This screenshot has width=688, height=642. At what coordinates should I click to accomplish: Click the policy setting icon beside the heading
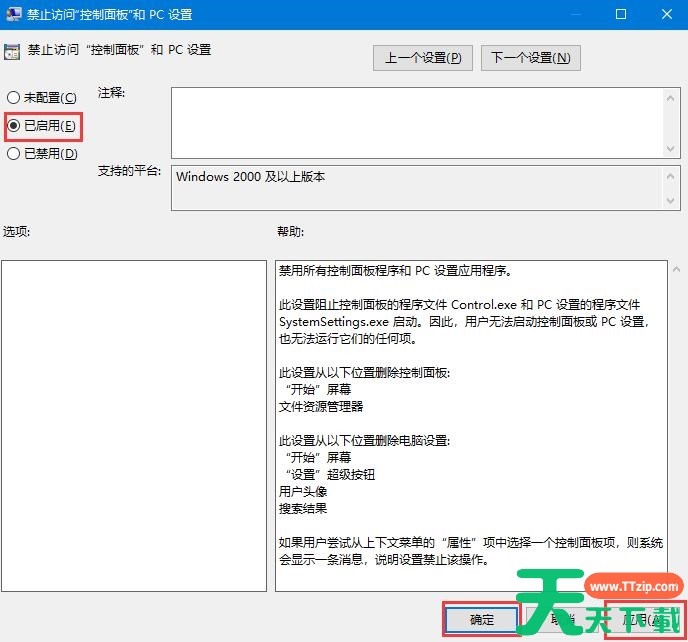12,51
